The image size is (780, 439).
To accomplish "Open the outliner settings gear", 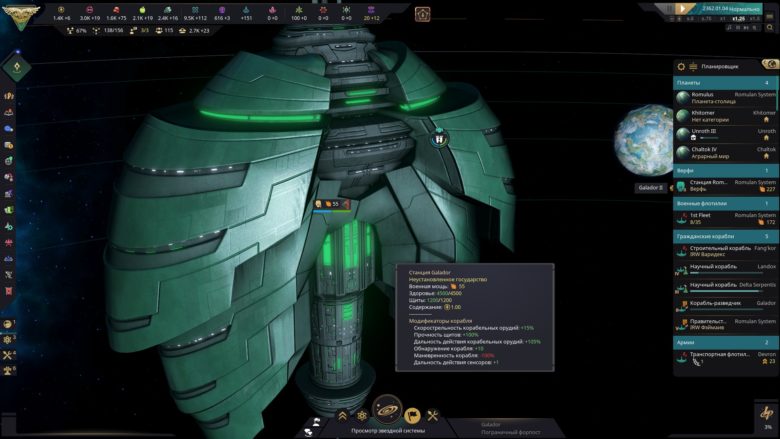I will (681, 66).
